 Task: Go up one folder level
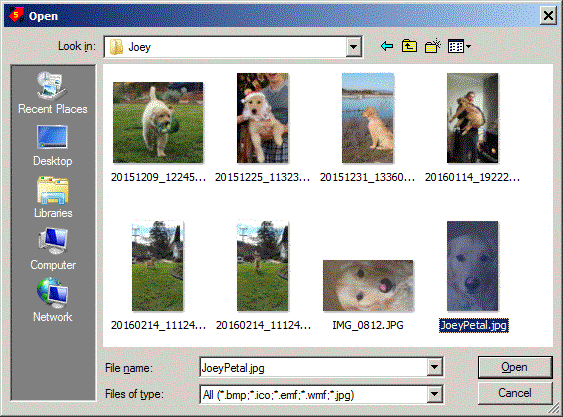409,46
